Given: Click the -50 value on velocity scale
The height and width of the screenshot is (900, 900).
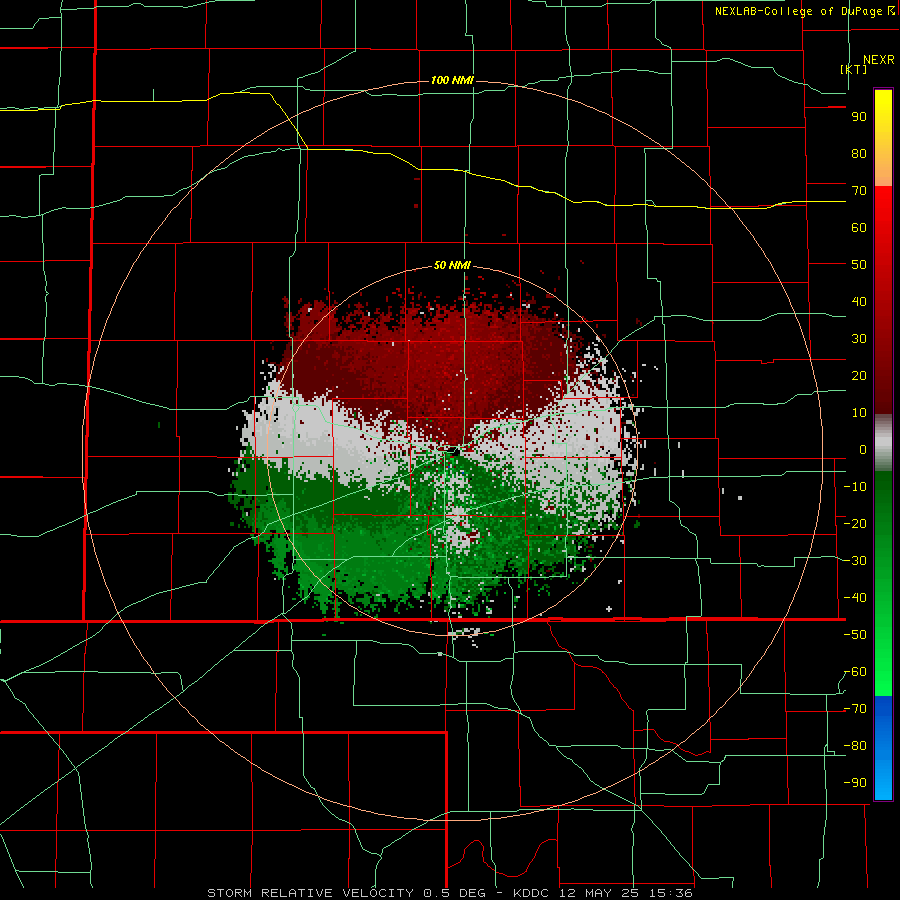Looking at the screenshot, I should click(855, 635).
